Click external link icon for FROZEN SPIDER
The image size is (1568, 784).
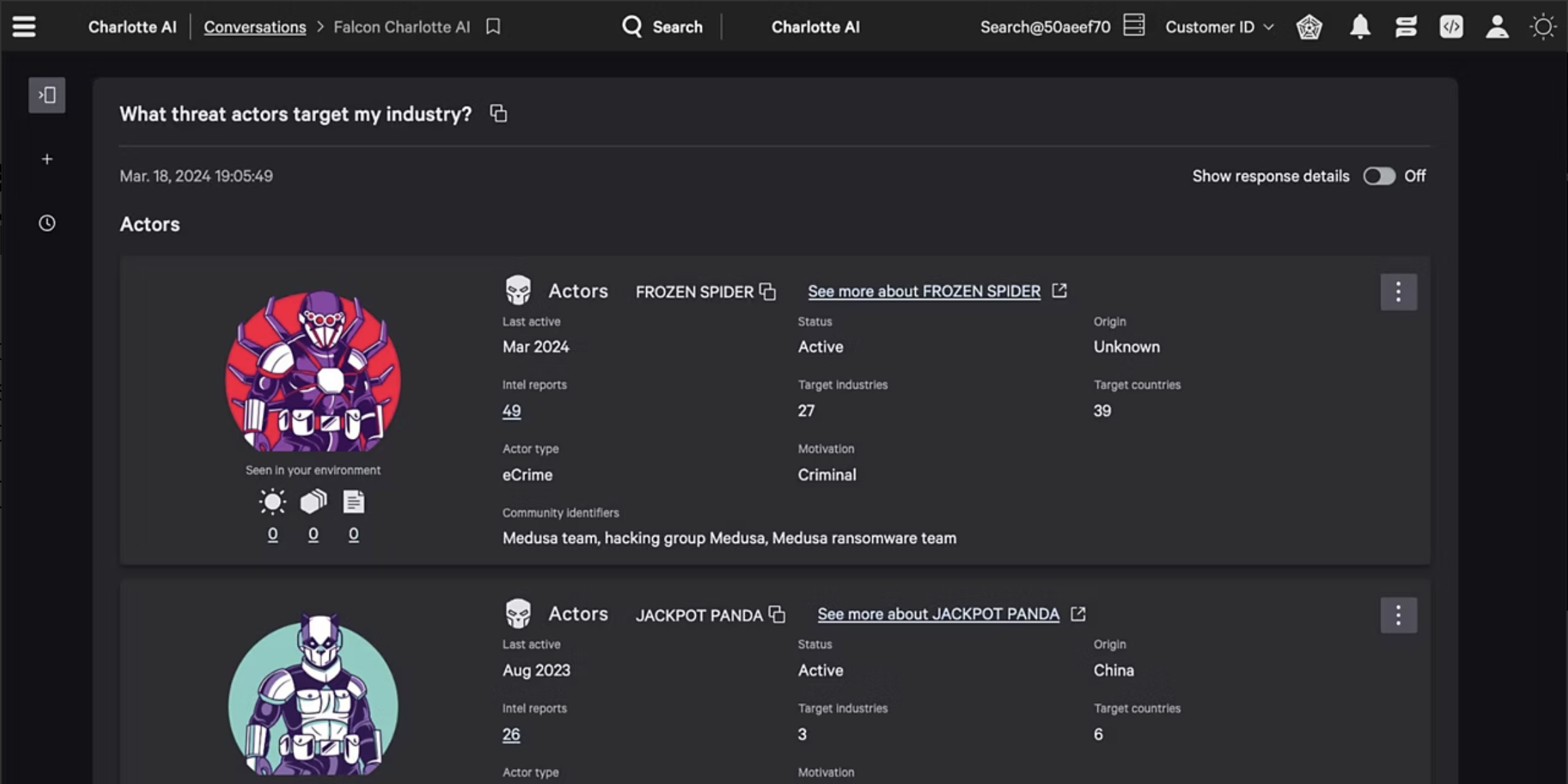[x=1059, y=291]
